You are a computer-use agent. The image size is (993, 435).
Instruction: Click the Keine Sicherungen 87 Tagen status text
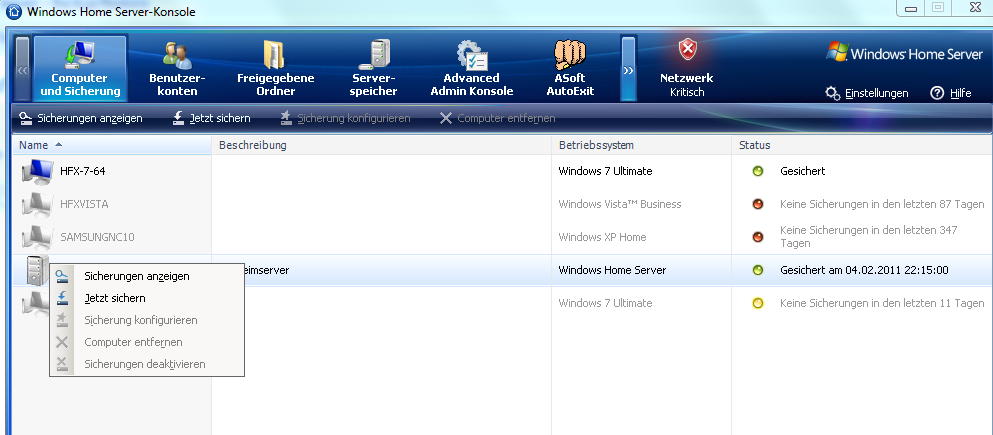[x=882, y=205]
